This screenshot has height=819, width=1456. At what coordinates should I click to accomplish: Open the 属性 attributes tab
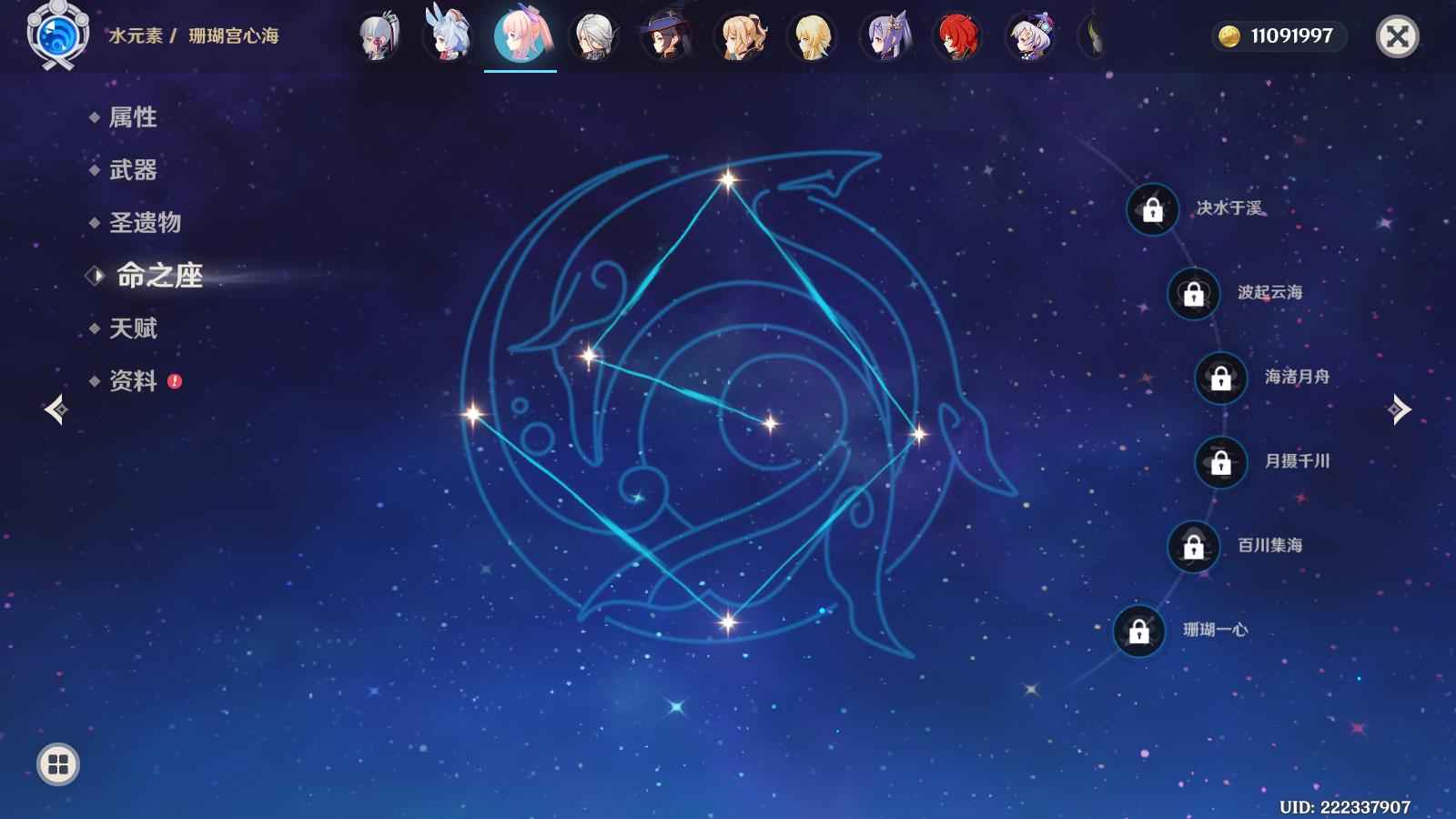pyautogui.click(x=133, y=117)
